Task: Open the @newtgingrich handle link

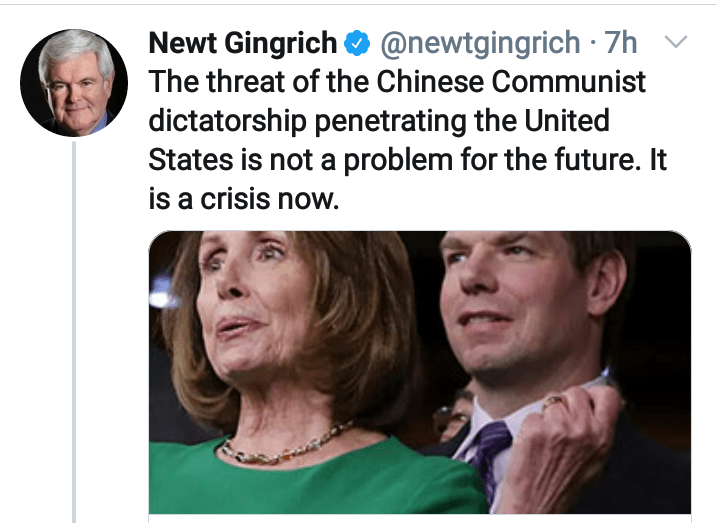Action: pyautogui.click(x=480, y=43)
